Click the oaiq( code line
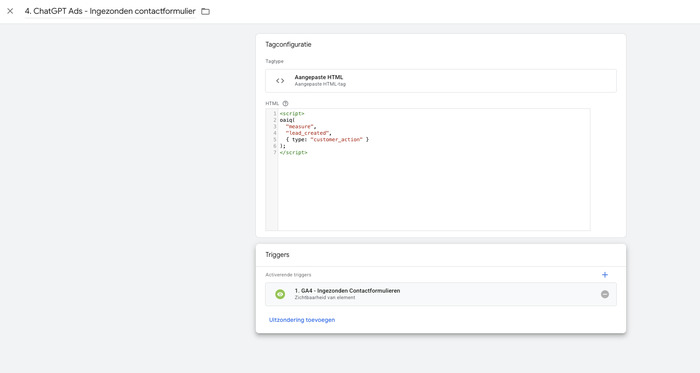 click(x=287, y=120)
